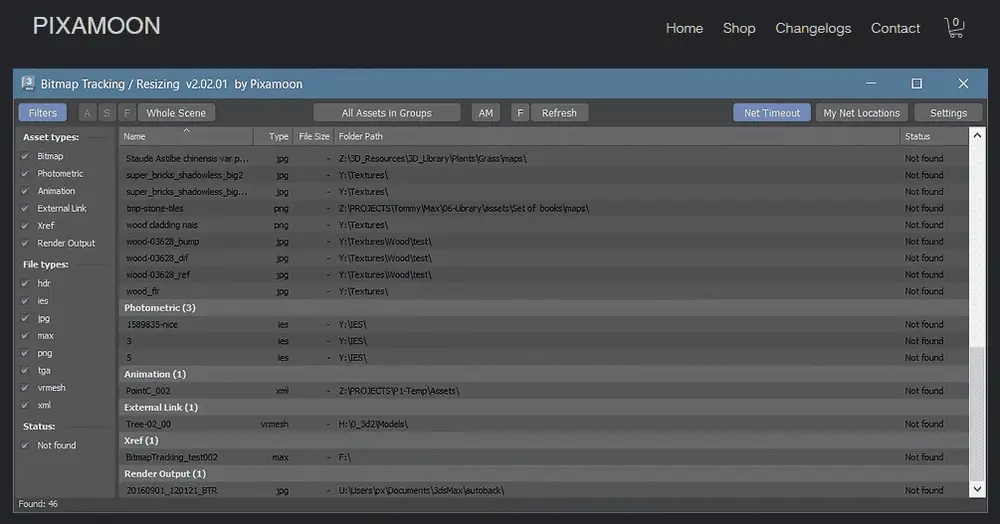Click the scrollbar up arrow

[977, 136]
